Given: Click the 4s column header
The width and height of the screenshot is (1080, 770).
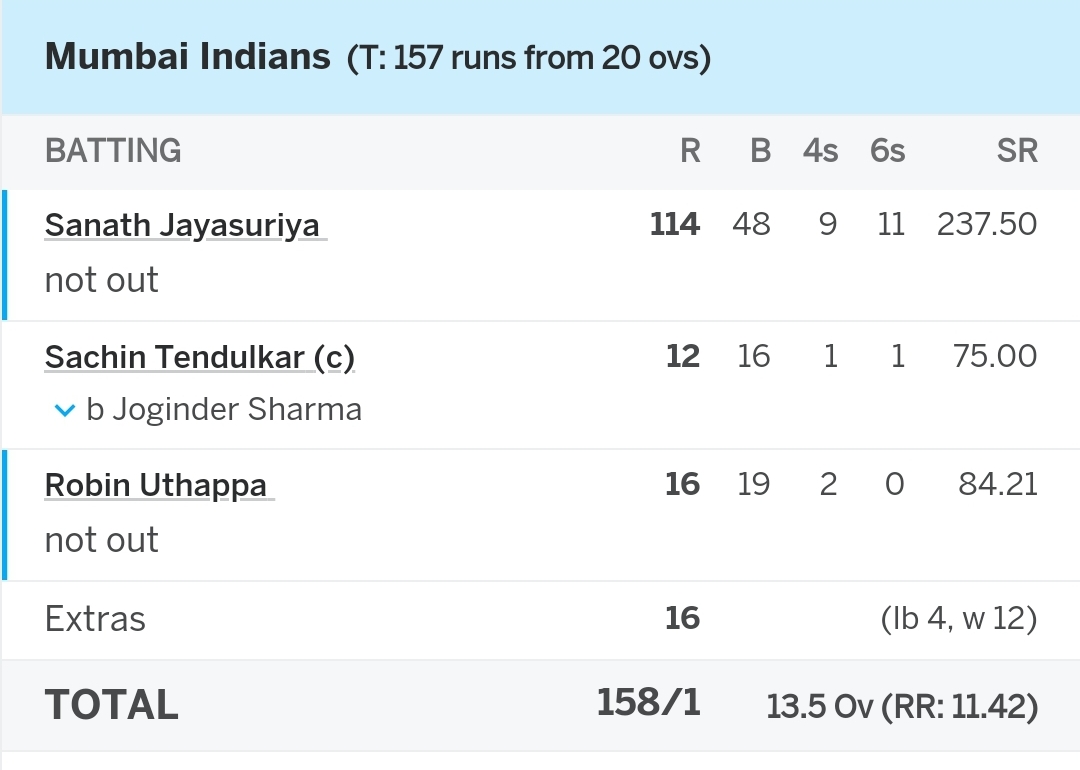Looking at the screenshot, I should coord(820,150).
